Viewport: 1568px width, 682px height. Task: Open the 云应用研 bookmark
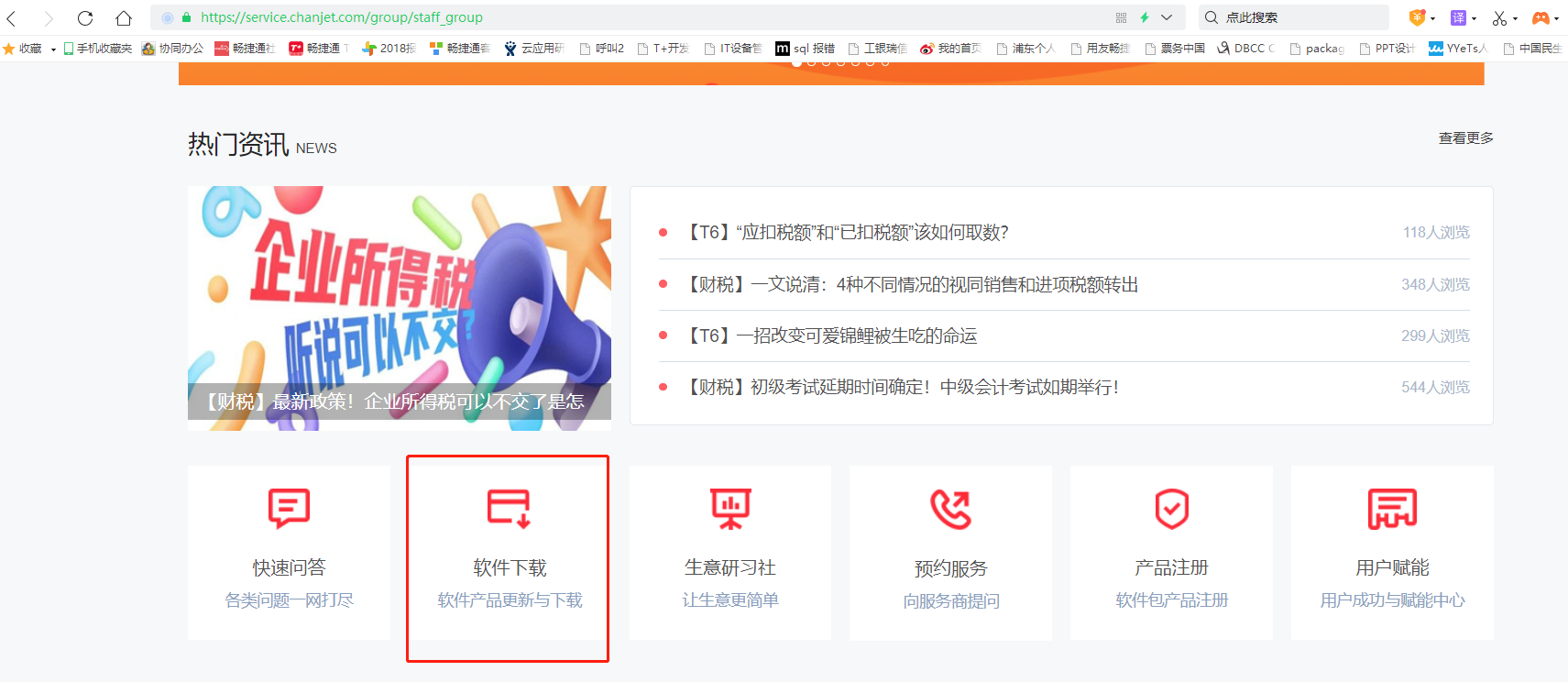click(533, 49)
